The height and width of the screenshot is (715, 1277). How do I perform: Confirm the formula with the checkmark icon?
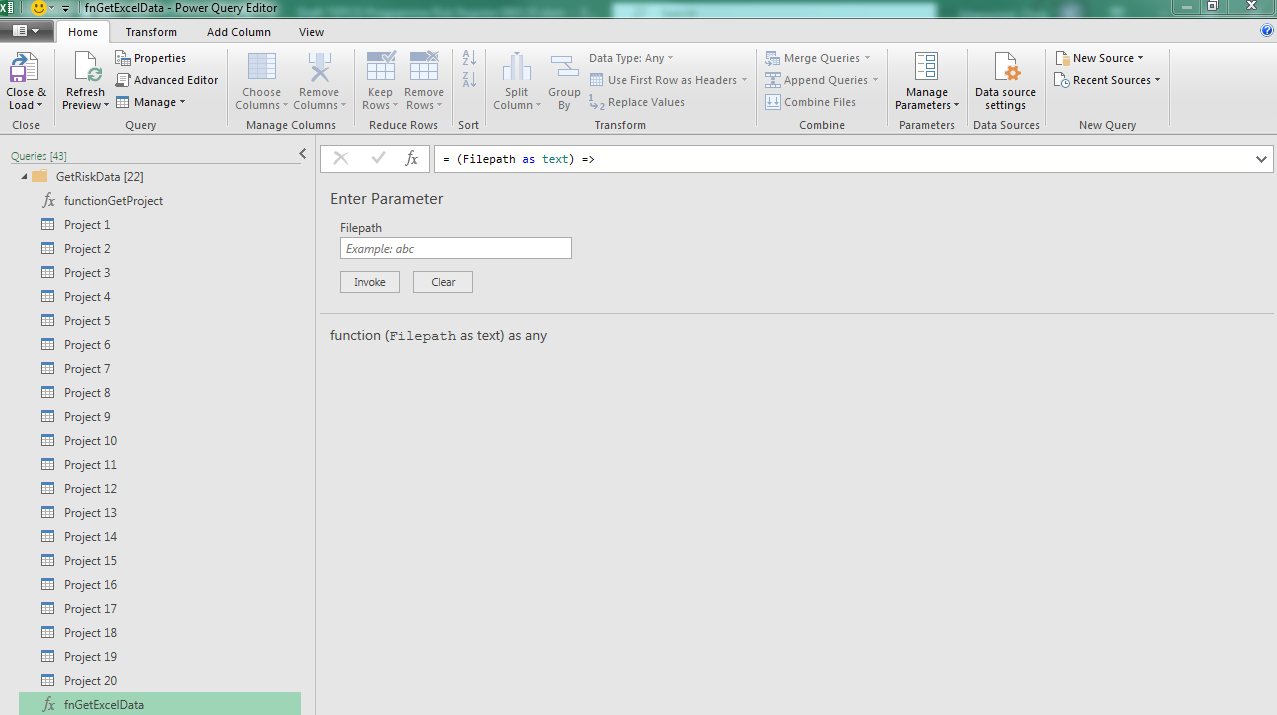tap(378, 159)
